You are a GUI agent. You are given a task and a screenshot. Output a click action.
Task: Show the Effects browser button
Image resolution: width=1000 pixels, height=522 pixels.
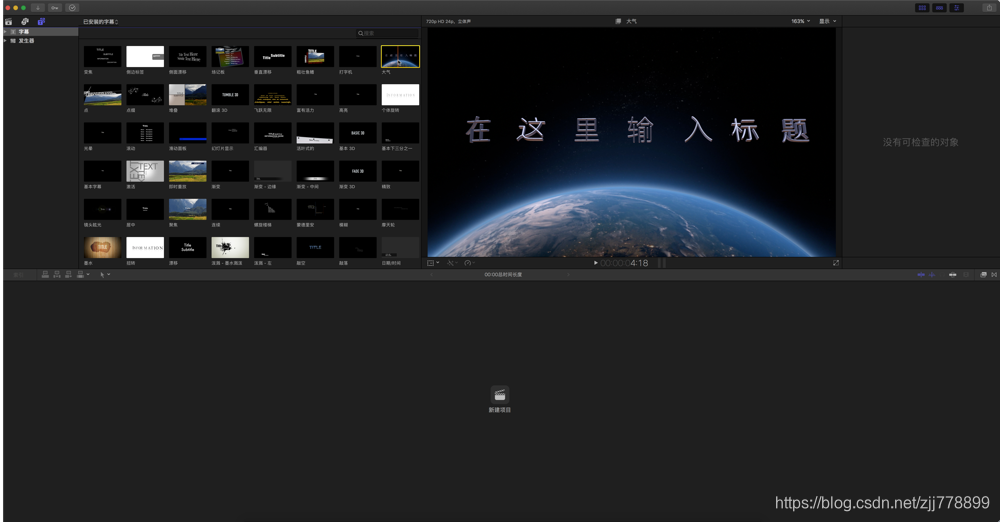click(983, 274)
